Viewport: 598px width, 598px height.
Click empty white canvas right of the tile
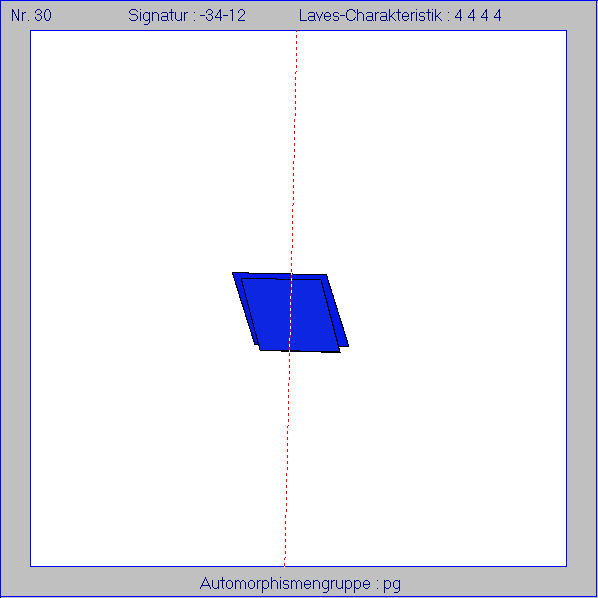point(458,305)
